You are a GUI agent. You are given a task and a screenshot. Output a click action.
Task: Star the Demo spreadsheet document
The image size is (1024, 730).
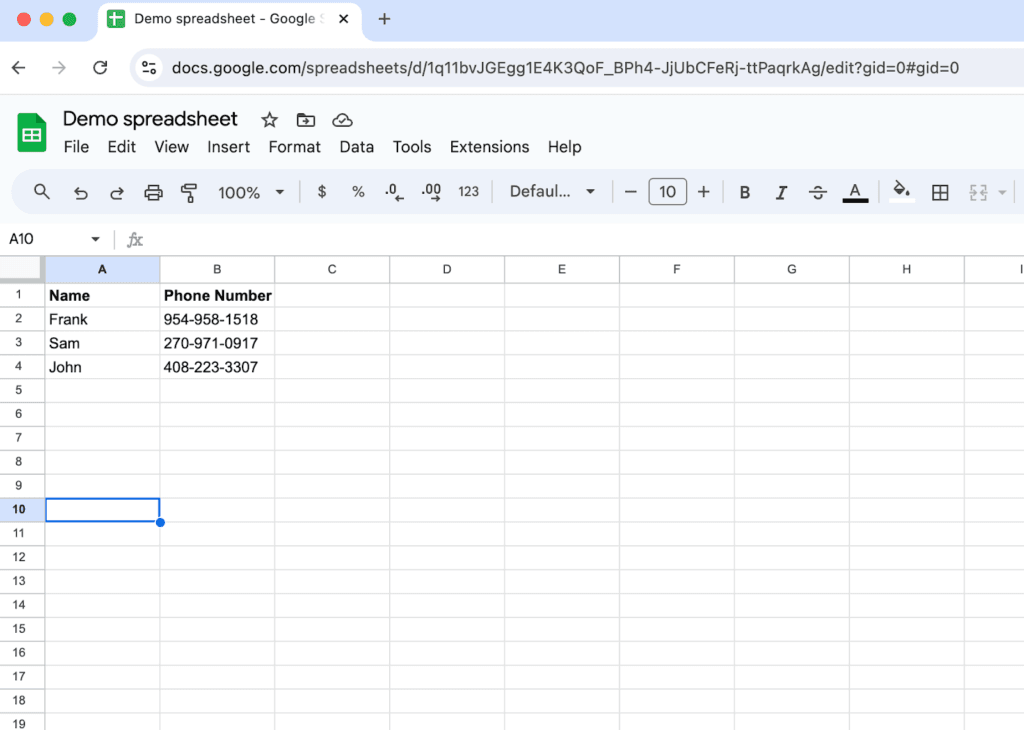pos(268,119)
